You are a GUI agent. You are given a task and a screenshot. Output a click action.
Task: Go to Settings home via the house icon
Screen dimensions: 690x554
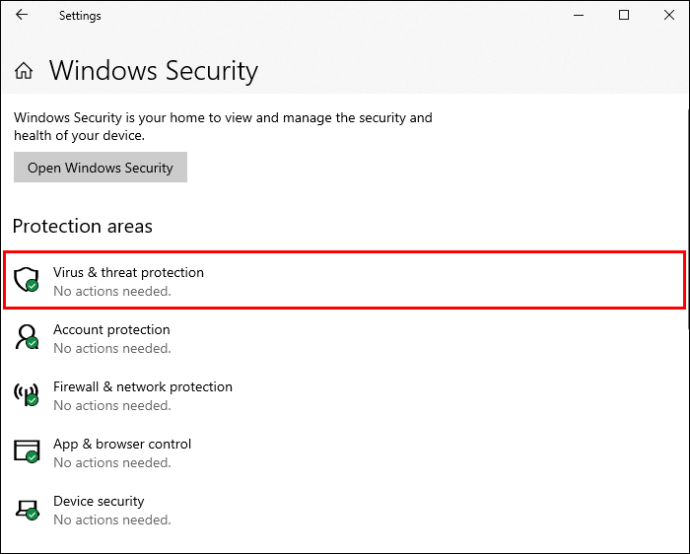(x=24, y=71)
